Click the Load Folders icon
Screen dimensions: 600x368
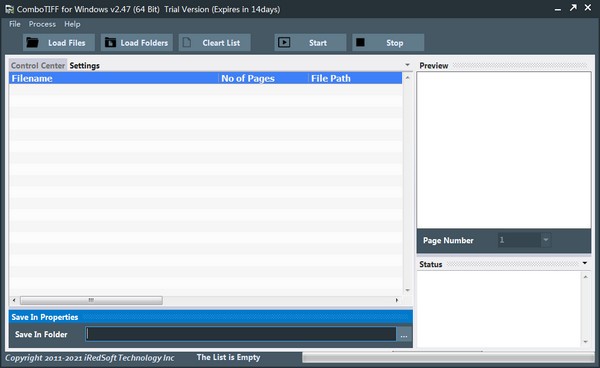point(110,42)
